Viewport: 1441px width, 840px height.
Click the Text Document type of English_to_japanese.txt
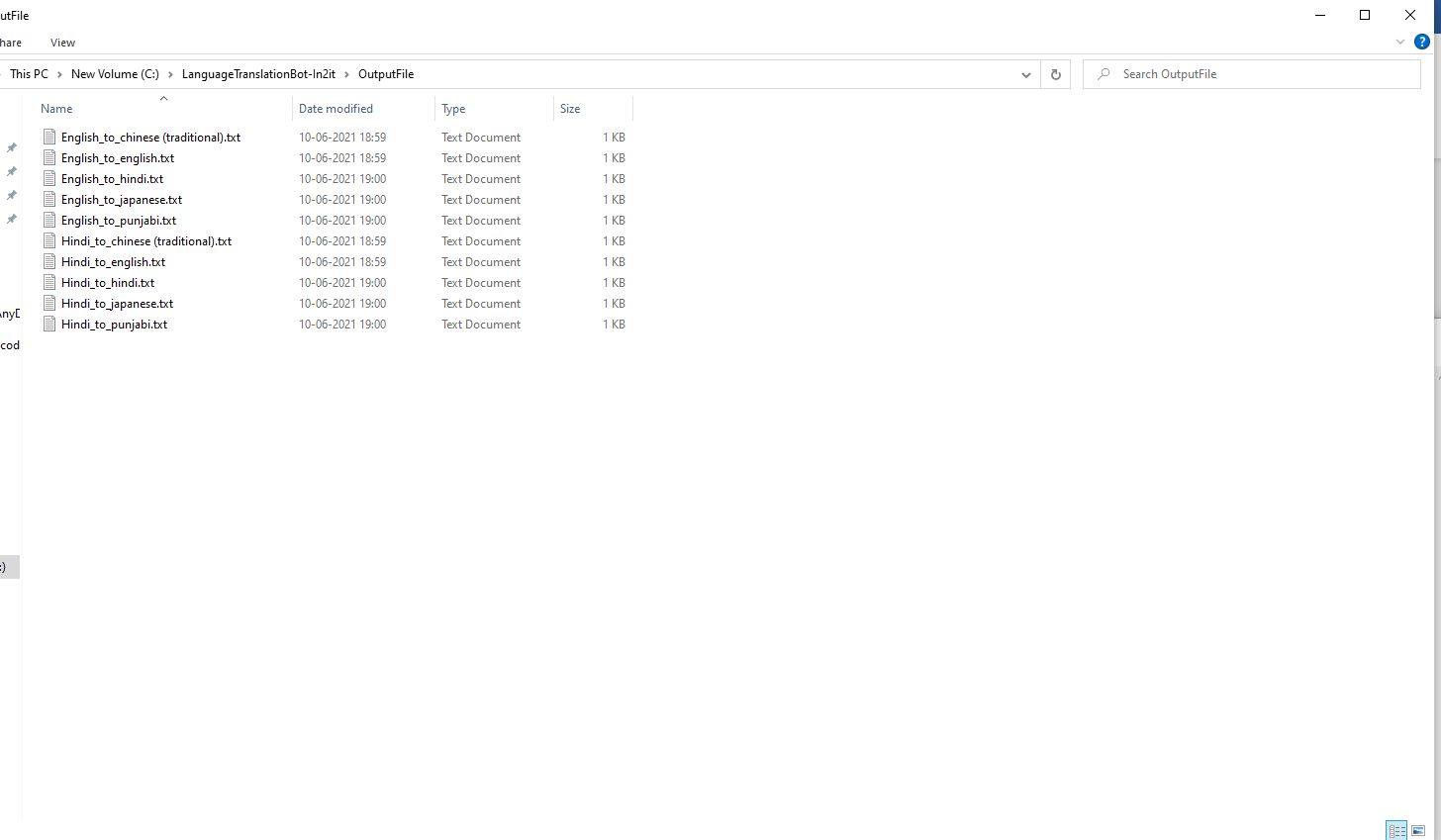(481, 200)
